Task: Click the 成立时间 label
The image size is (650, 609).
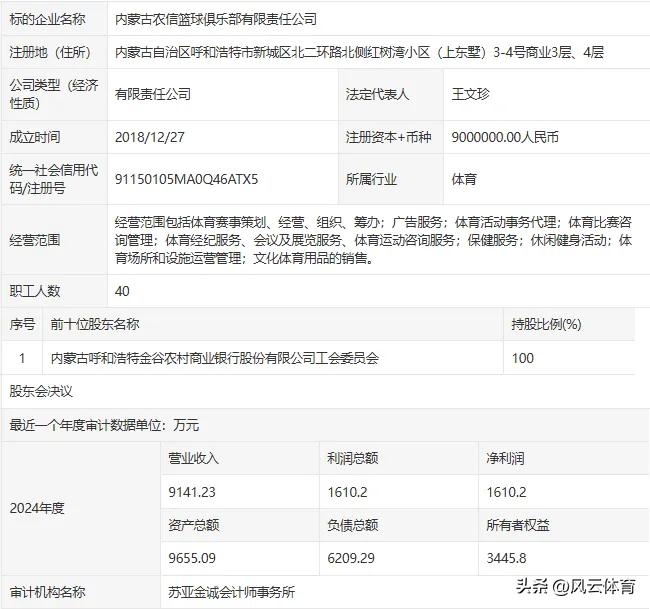Action: coord(35,137)
